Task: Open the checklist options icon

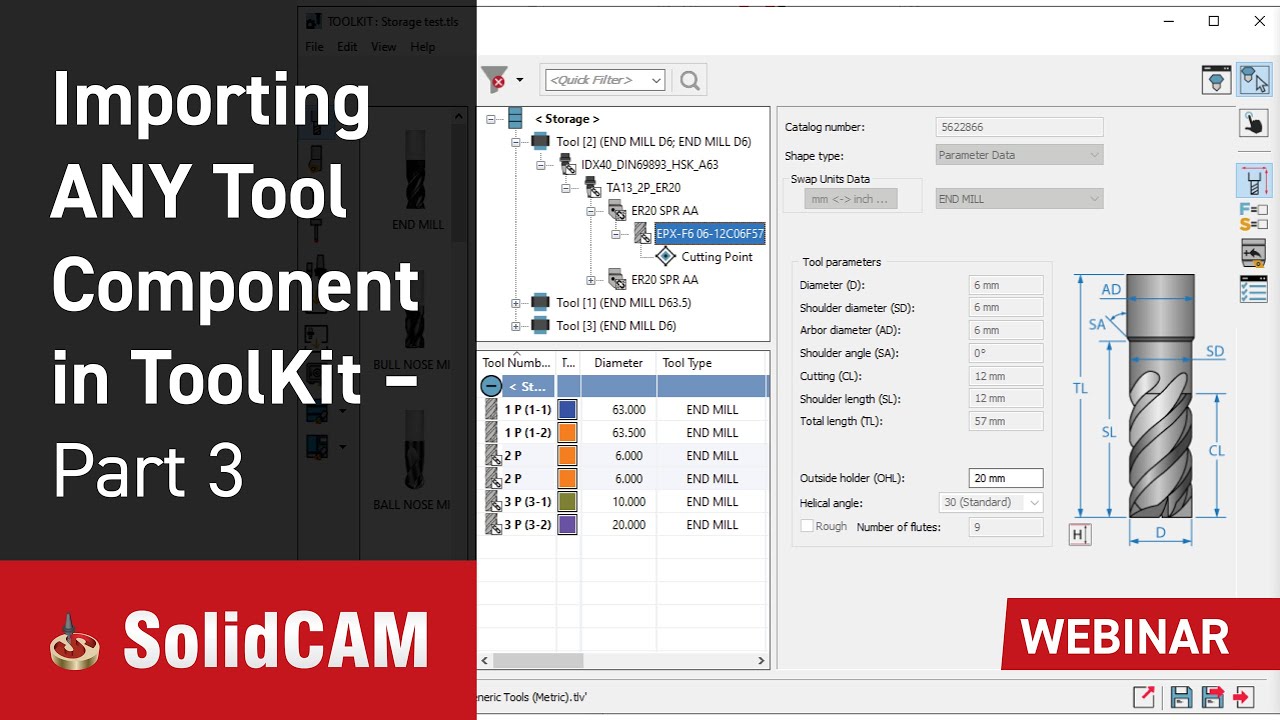Action: click(1254, 288)
